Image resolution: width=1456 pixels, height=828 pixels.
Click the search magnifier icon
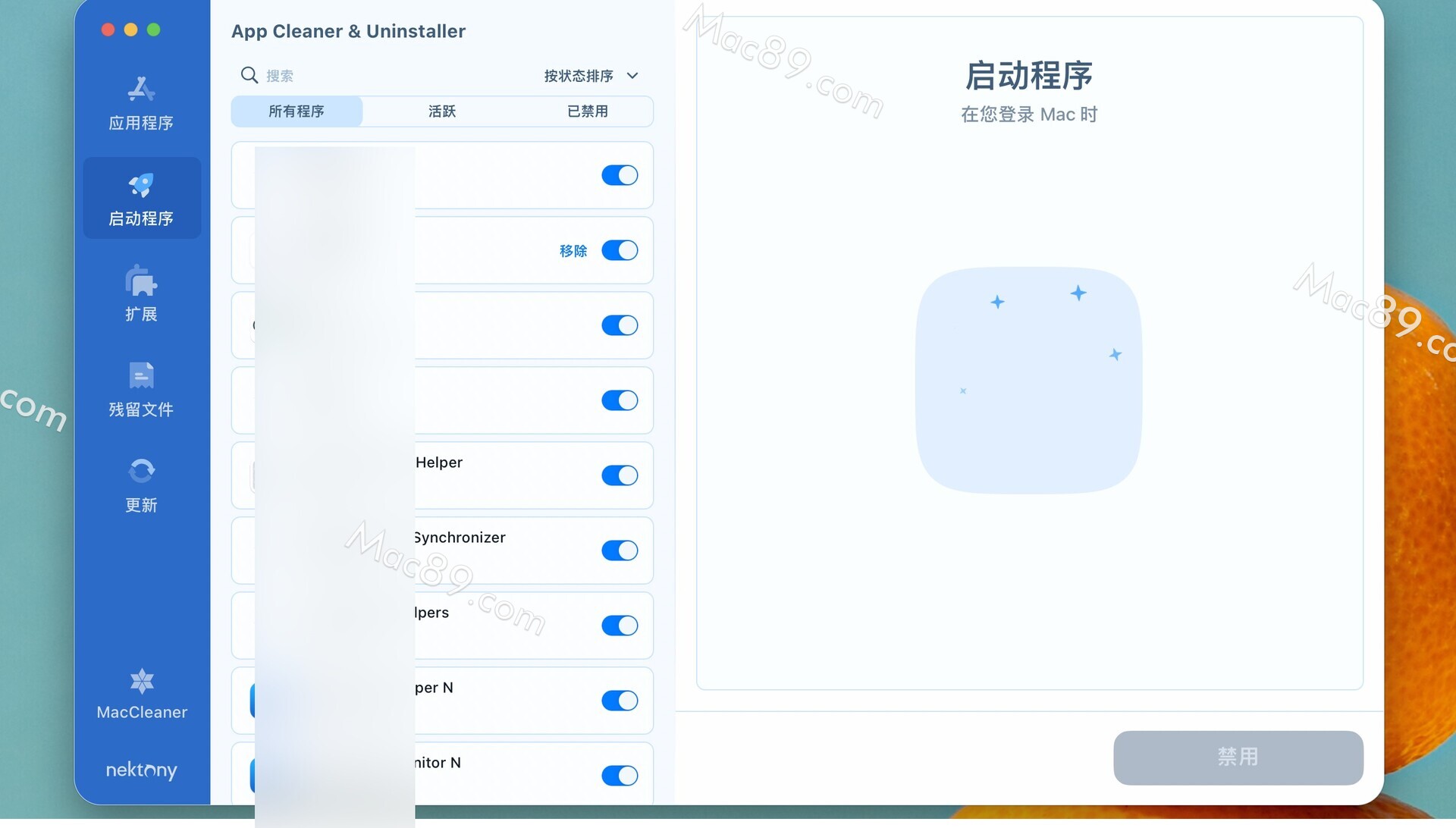249,75
